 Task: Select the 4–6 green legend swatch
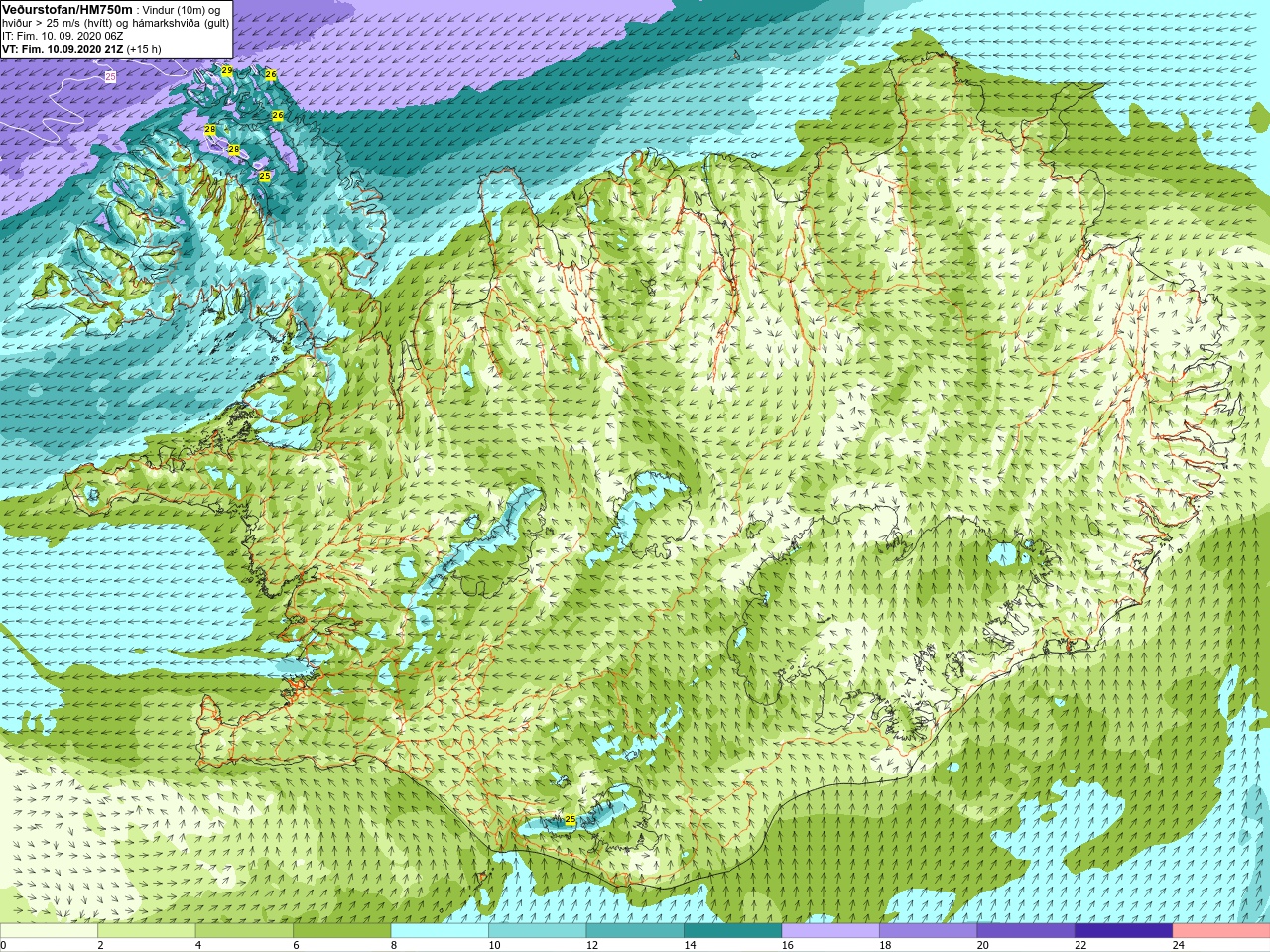244,931
